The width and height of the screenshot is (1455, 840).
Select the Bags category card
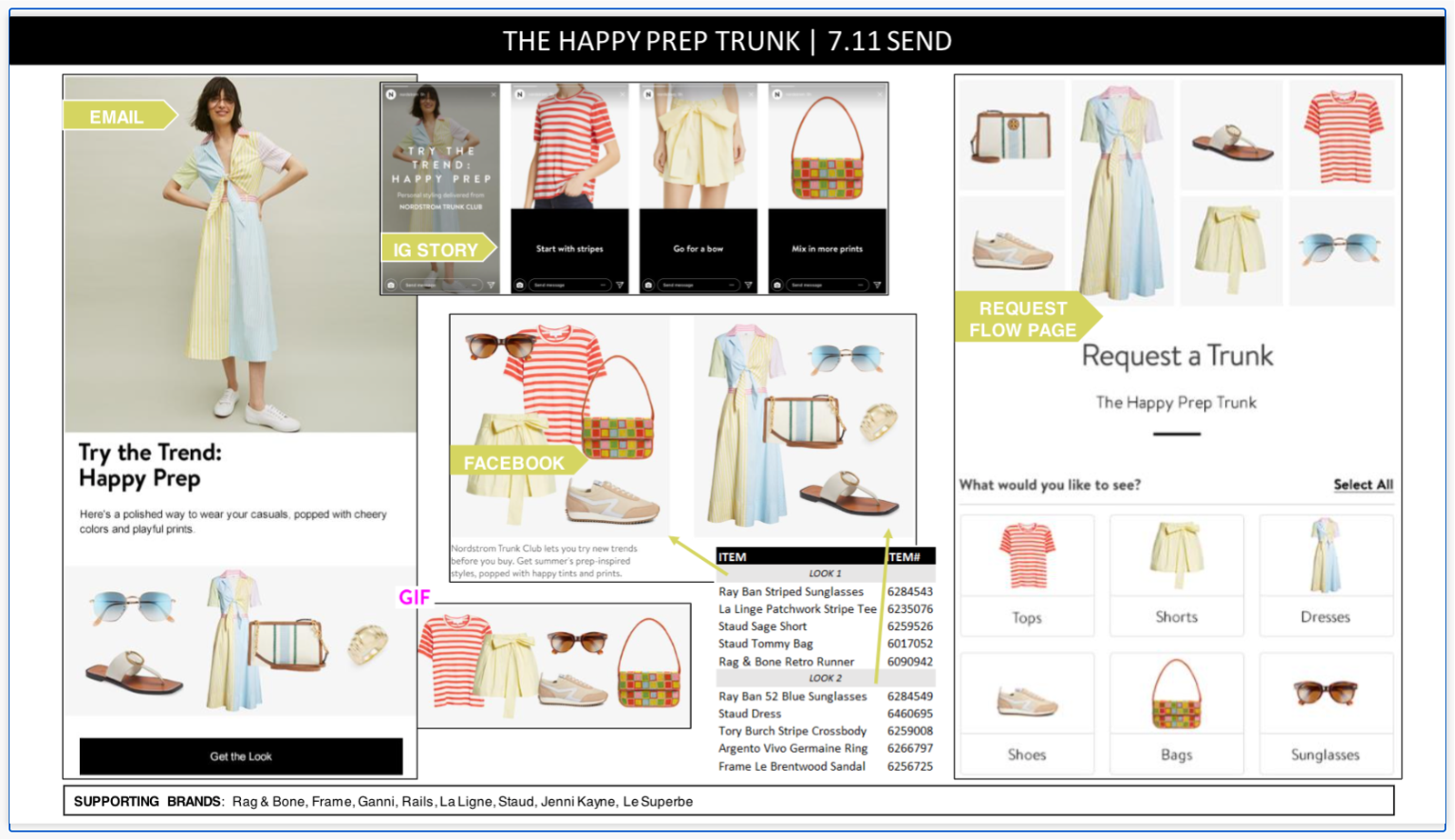click(1177, 714)
